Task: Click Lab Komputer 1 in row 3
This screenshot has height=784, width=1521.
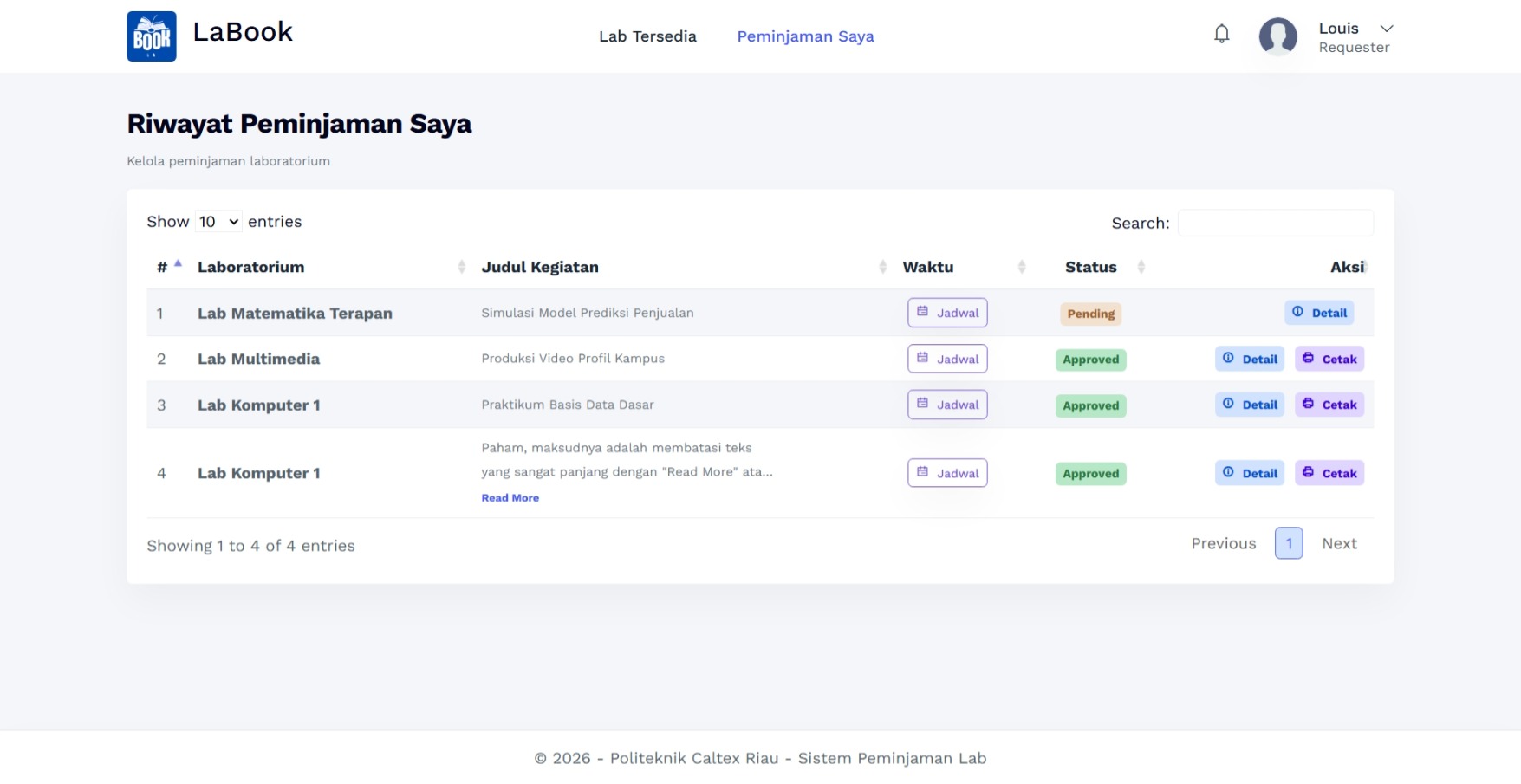Action: 259,405
